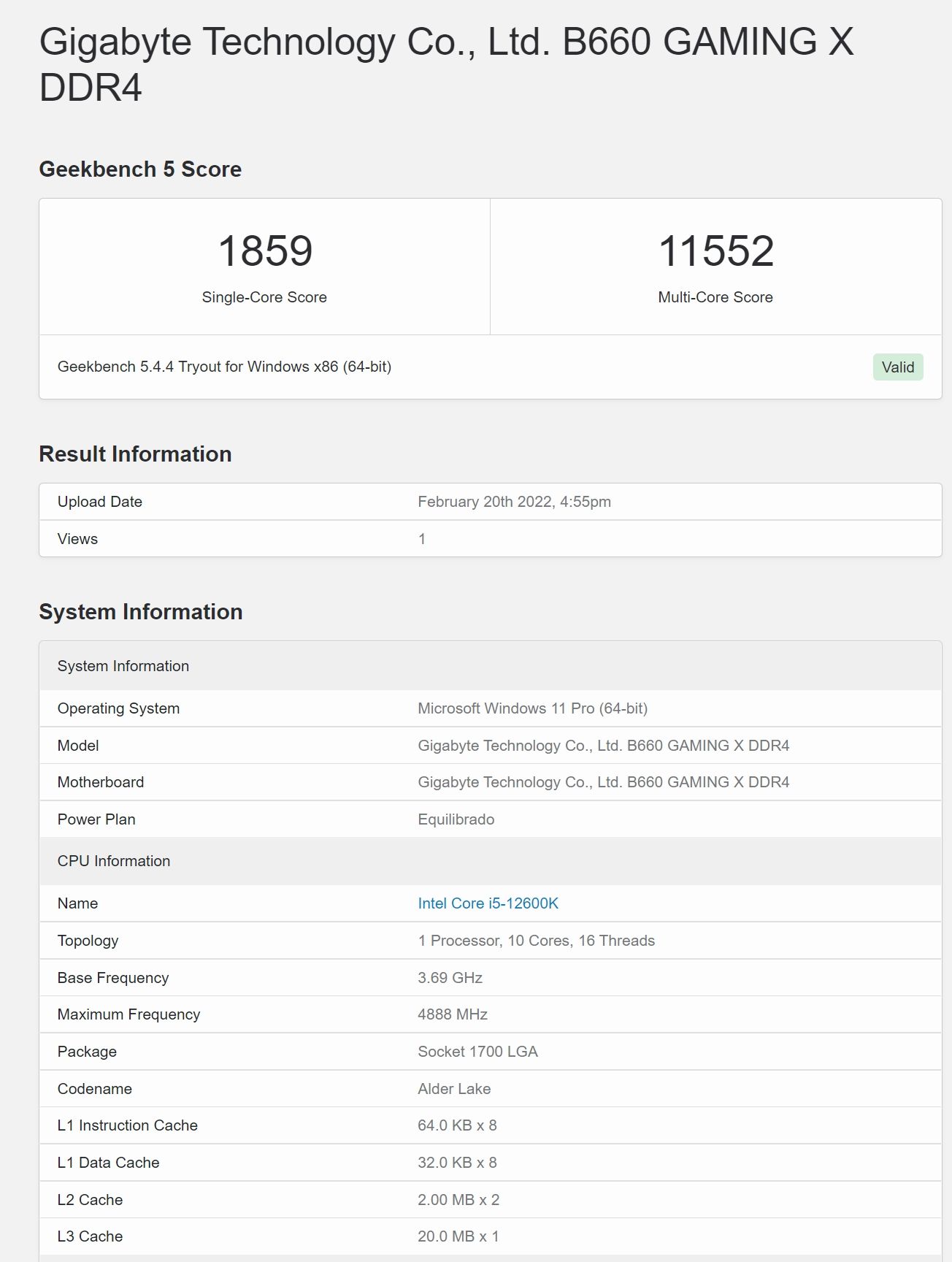
Task: Click the Base Frequency row label
Action: click(113, 978)
